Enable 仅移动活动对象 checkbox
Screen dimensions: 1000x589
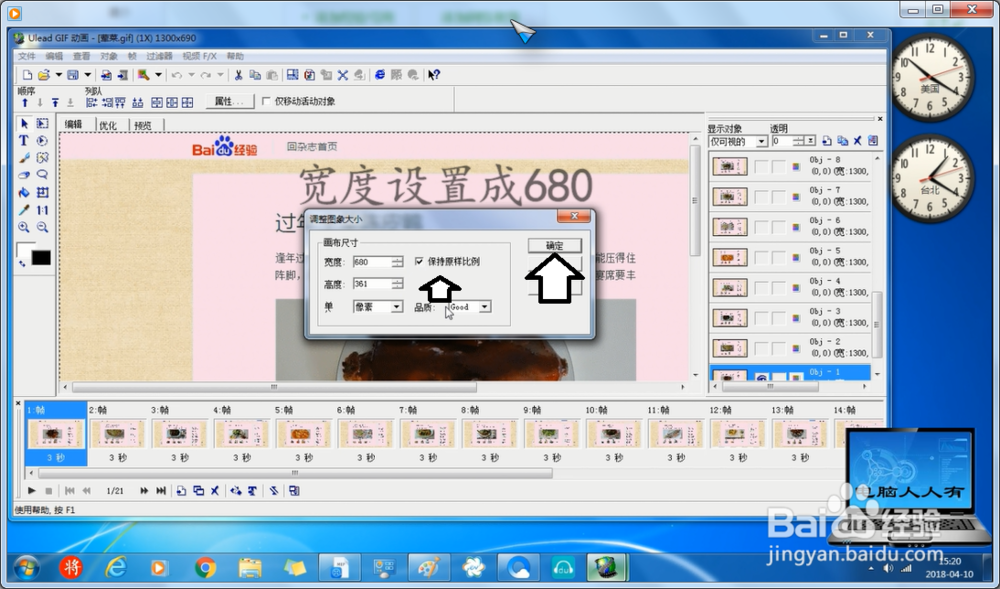(267, 101)
